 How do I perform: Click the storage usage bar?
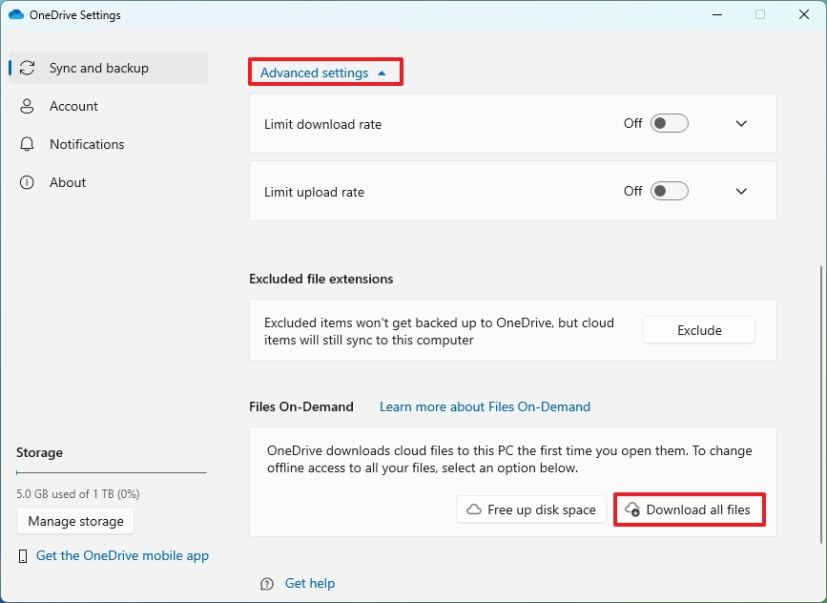[x=110, y=472]
